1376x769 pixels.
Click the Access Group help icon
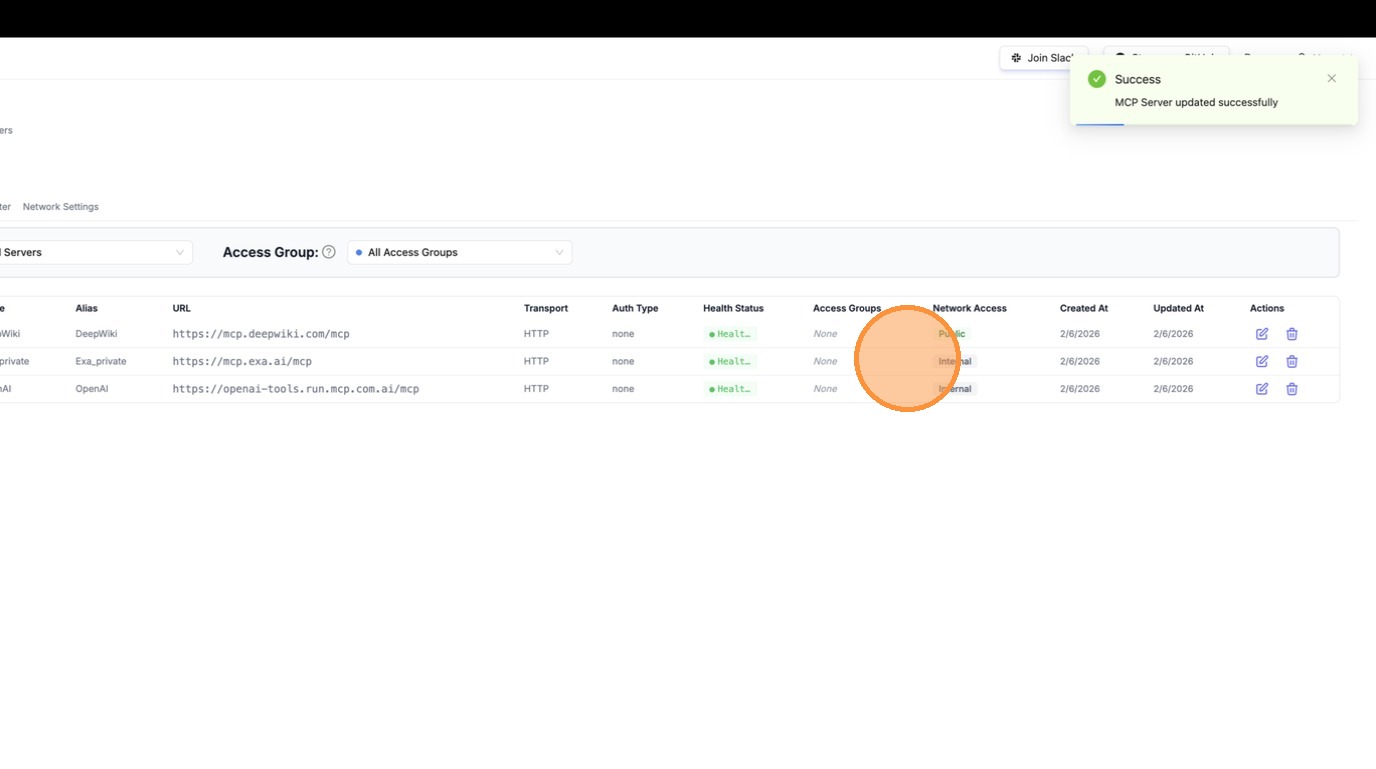(328, 252)
